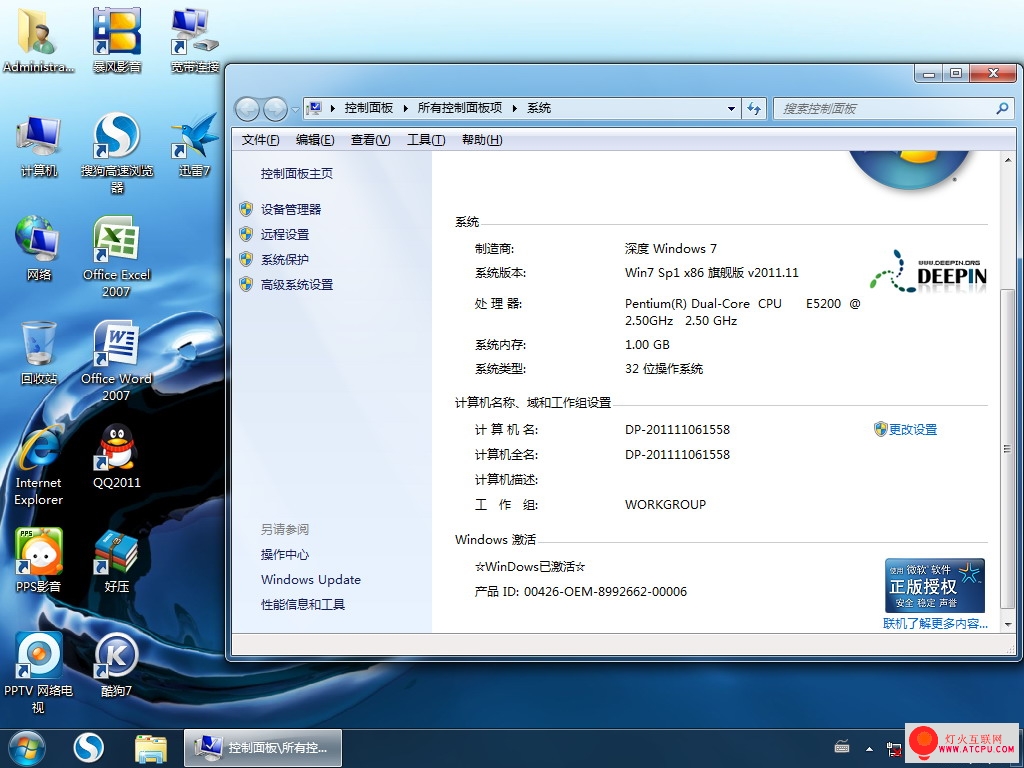Click Win7 Sp1 x86 旗舰版 v2011.11 text
The height and width of the screenshot is (768, 1024).
coord(712,273)
